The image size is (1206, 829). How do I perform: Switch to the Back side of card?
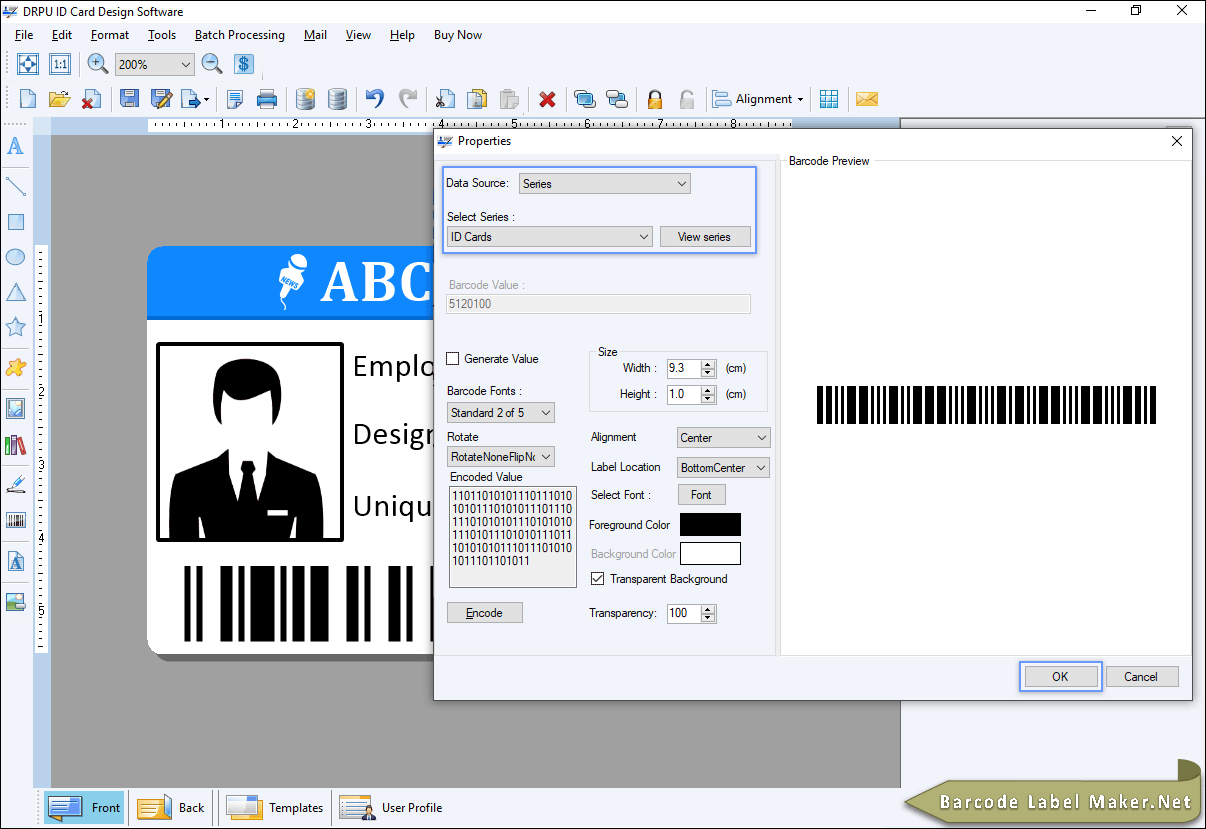171,808
